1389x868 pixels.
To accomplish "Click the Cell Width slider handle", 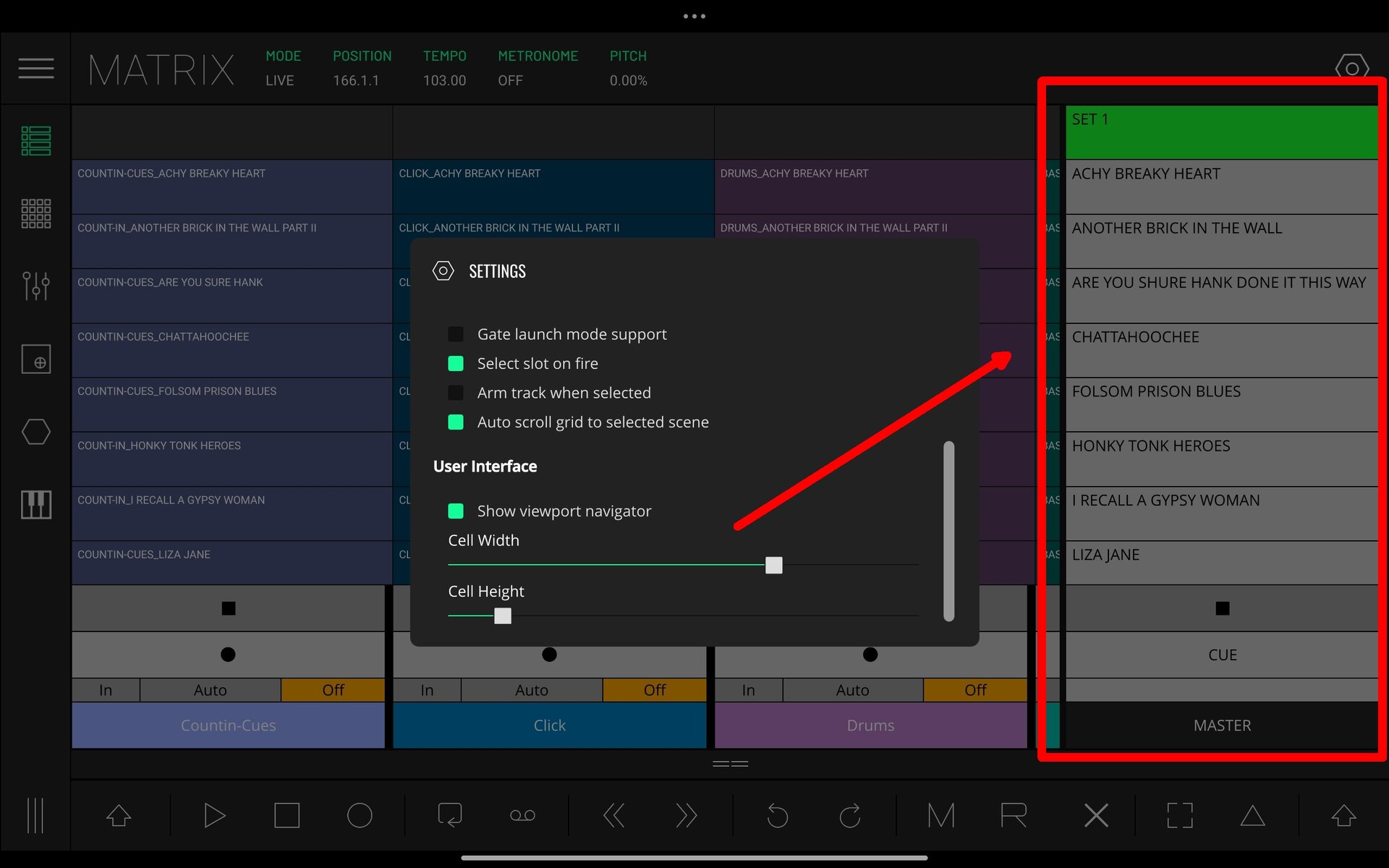I will [x=774, y=565].
